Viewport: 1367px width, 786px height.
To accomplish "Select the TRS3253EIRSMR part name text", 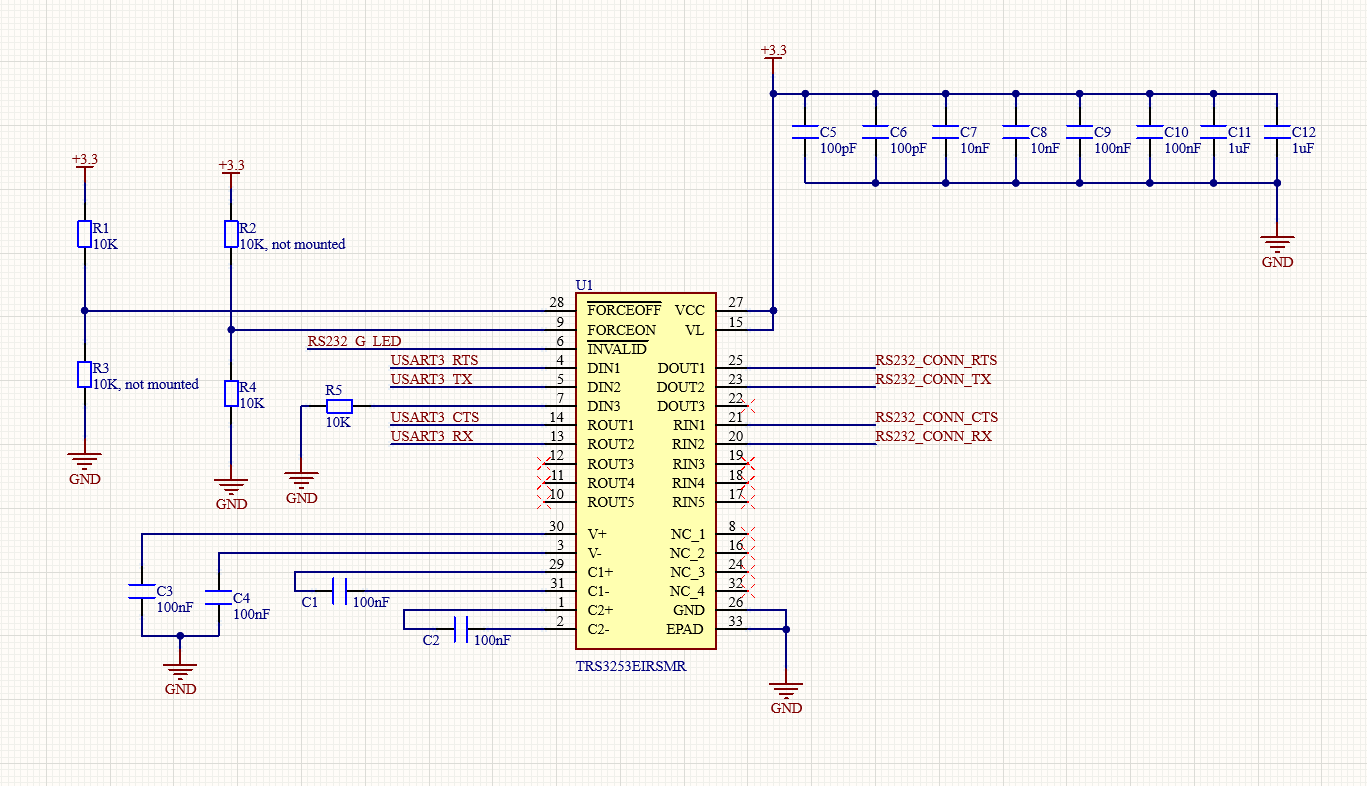I will coord(631,666).
